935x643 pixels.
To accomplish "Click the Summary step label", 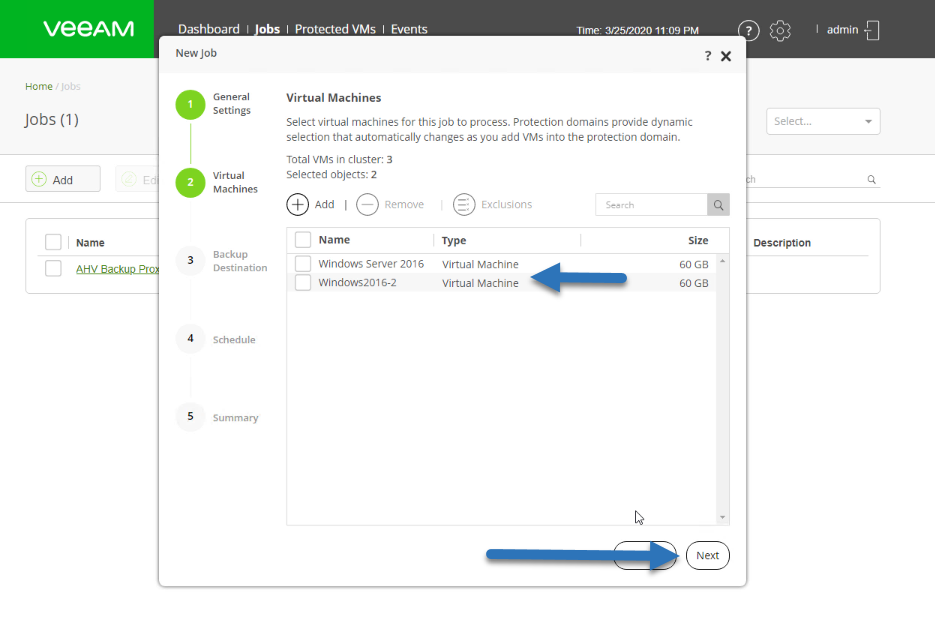I will point(236,418).
